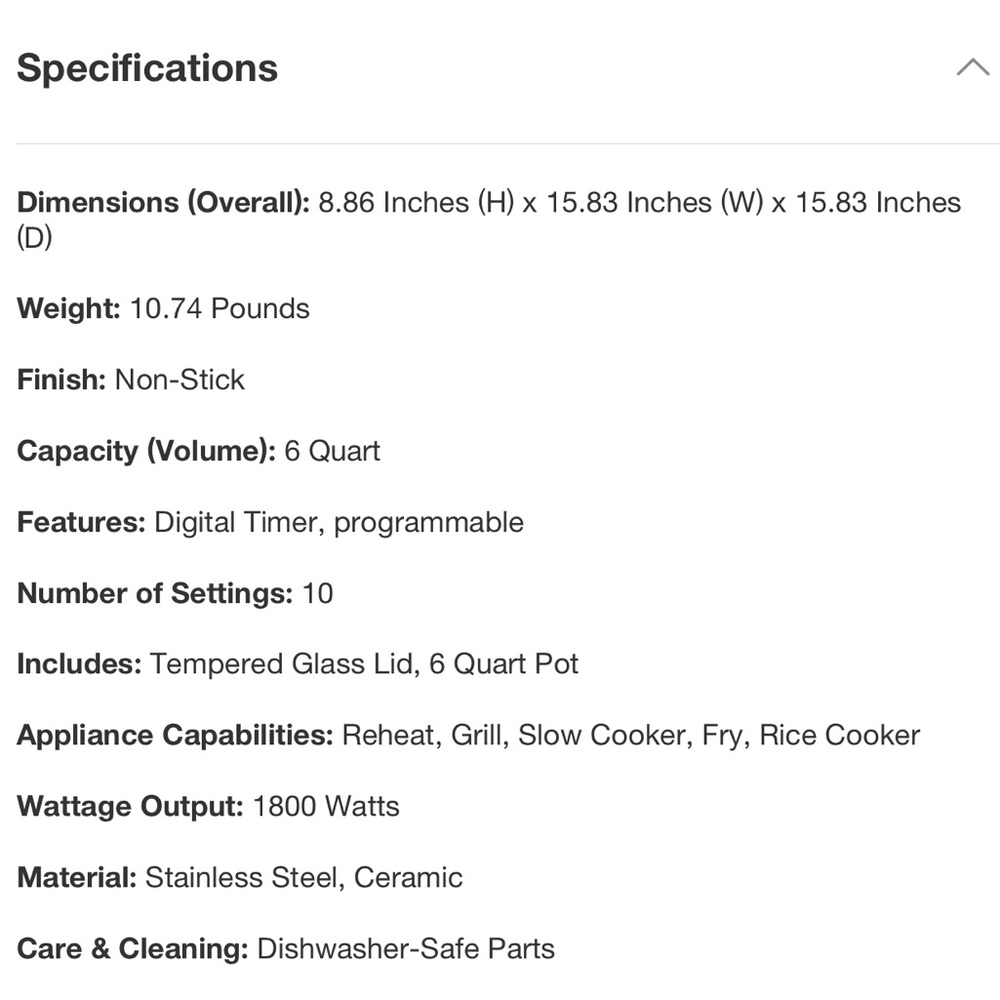Select the 1800 Watts value
This screenshot has width=1000, height=1000.
tap(326, 806)
